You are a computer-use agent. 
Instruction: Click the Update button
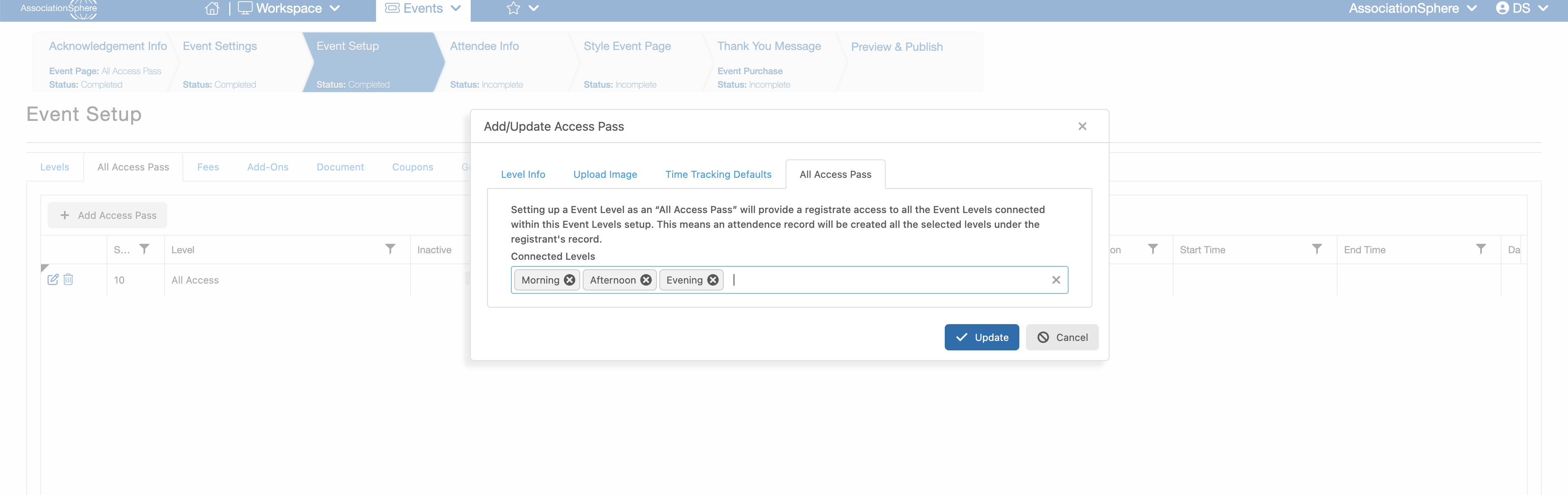tap(981, 338)
